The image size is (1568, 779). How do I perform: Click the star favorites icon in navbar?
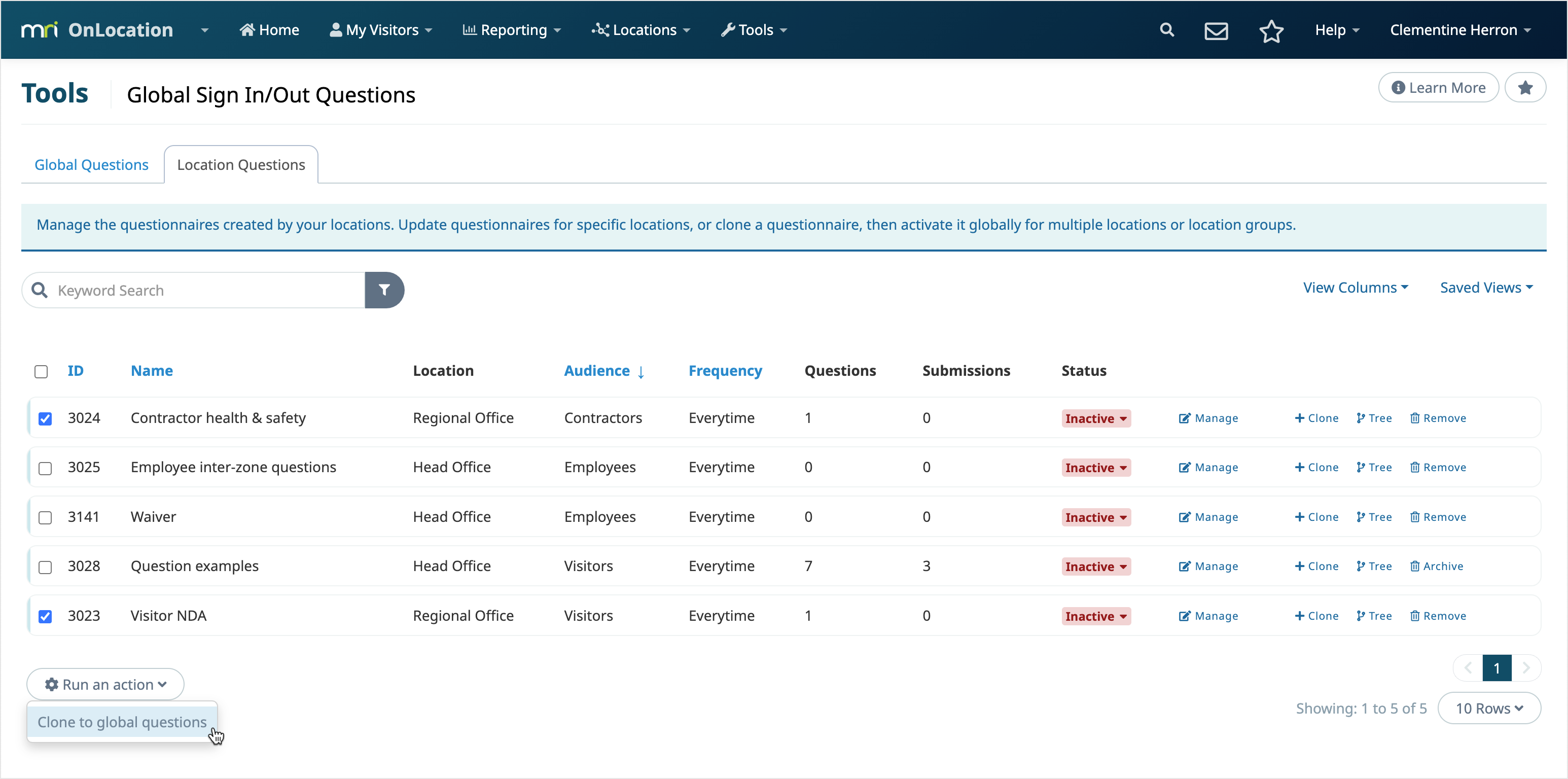[1271, 30]
